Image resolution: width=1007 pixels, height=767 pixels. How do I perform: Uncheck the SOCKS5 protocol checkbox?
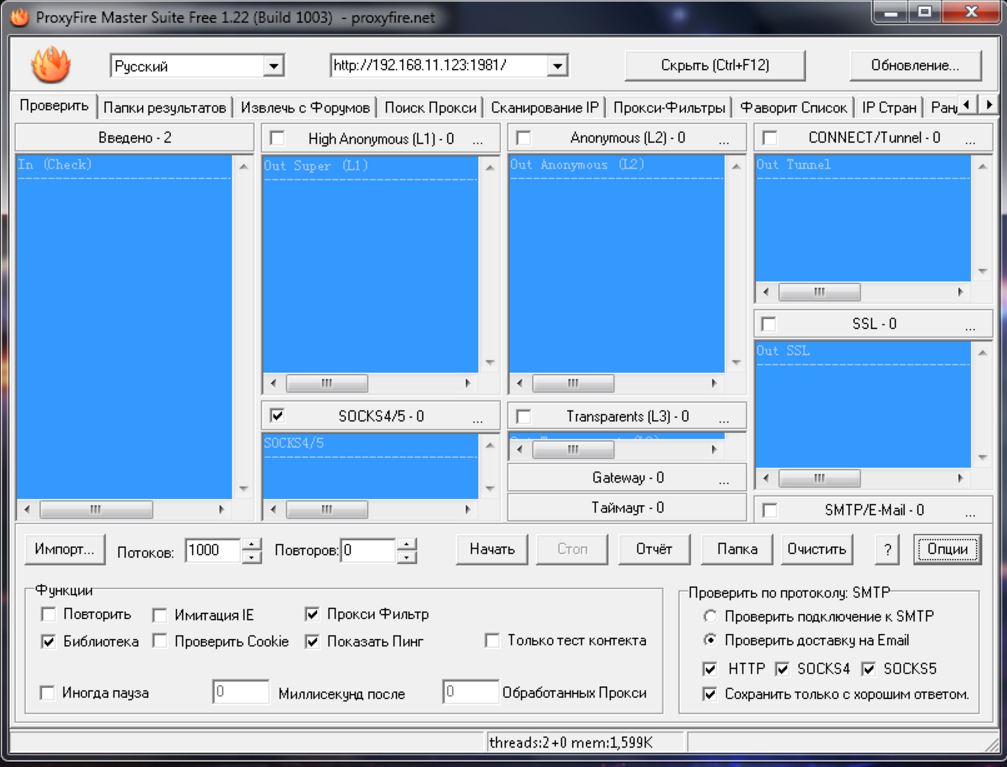coord(868,669)
